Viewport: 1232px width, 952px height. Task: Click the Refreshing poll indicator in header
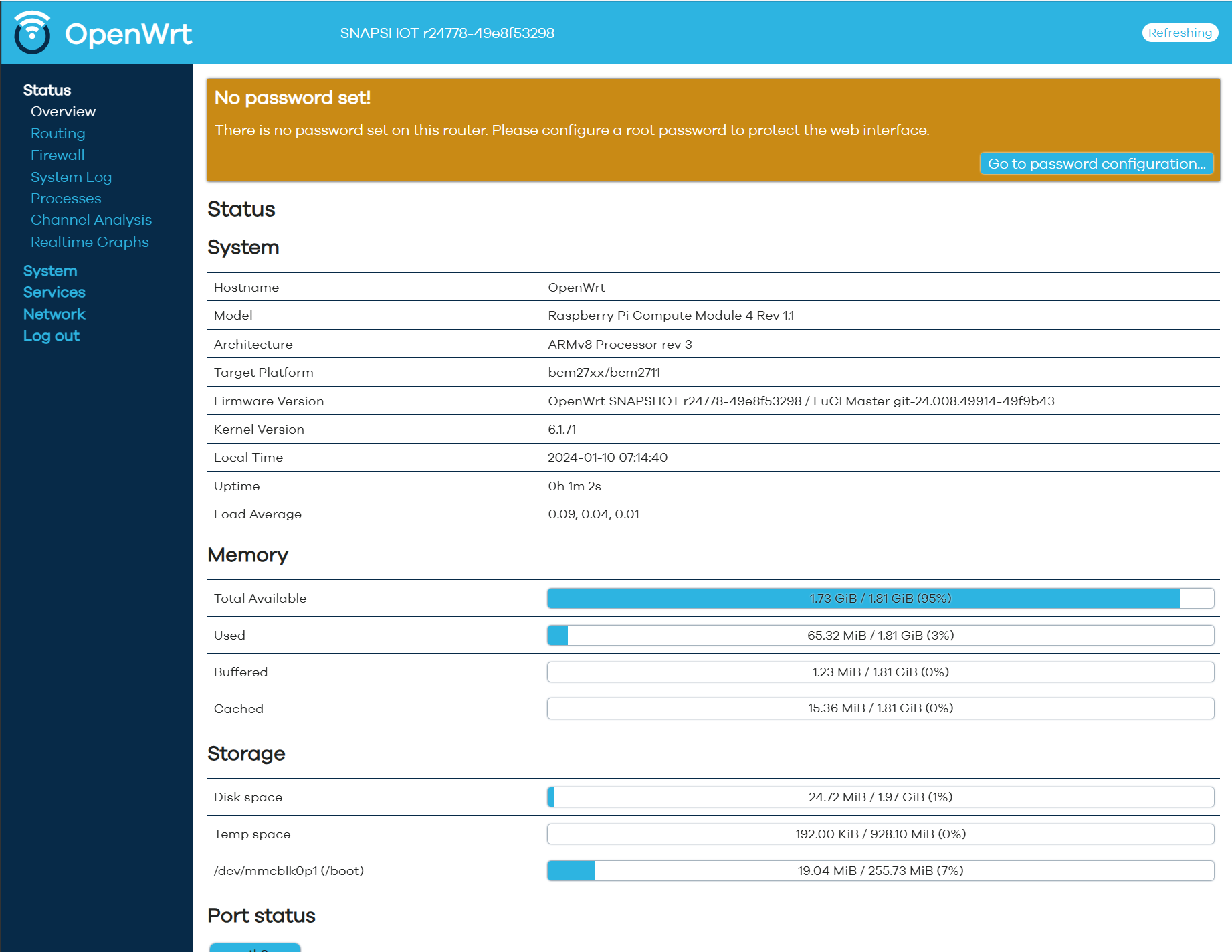pyautogui.click(x=1179, y=33)
